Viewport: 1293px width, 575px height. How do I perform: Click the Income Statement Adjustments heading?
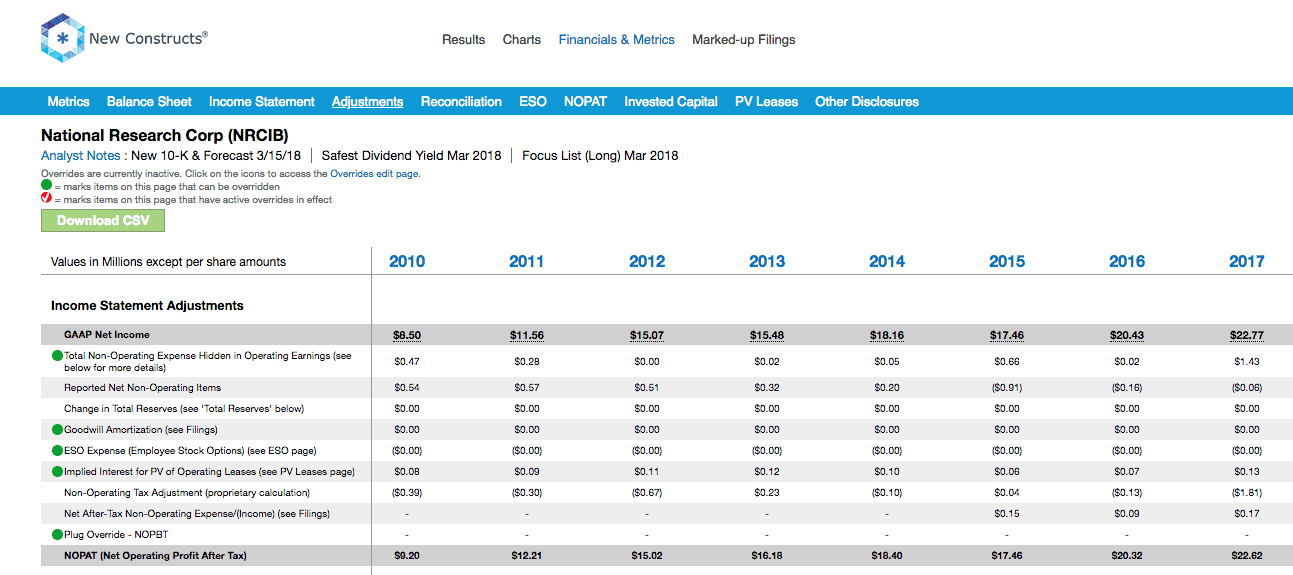147,305
